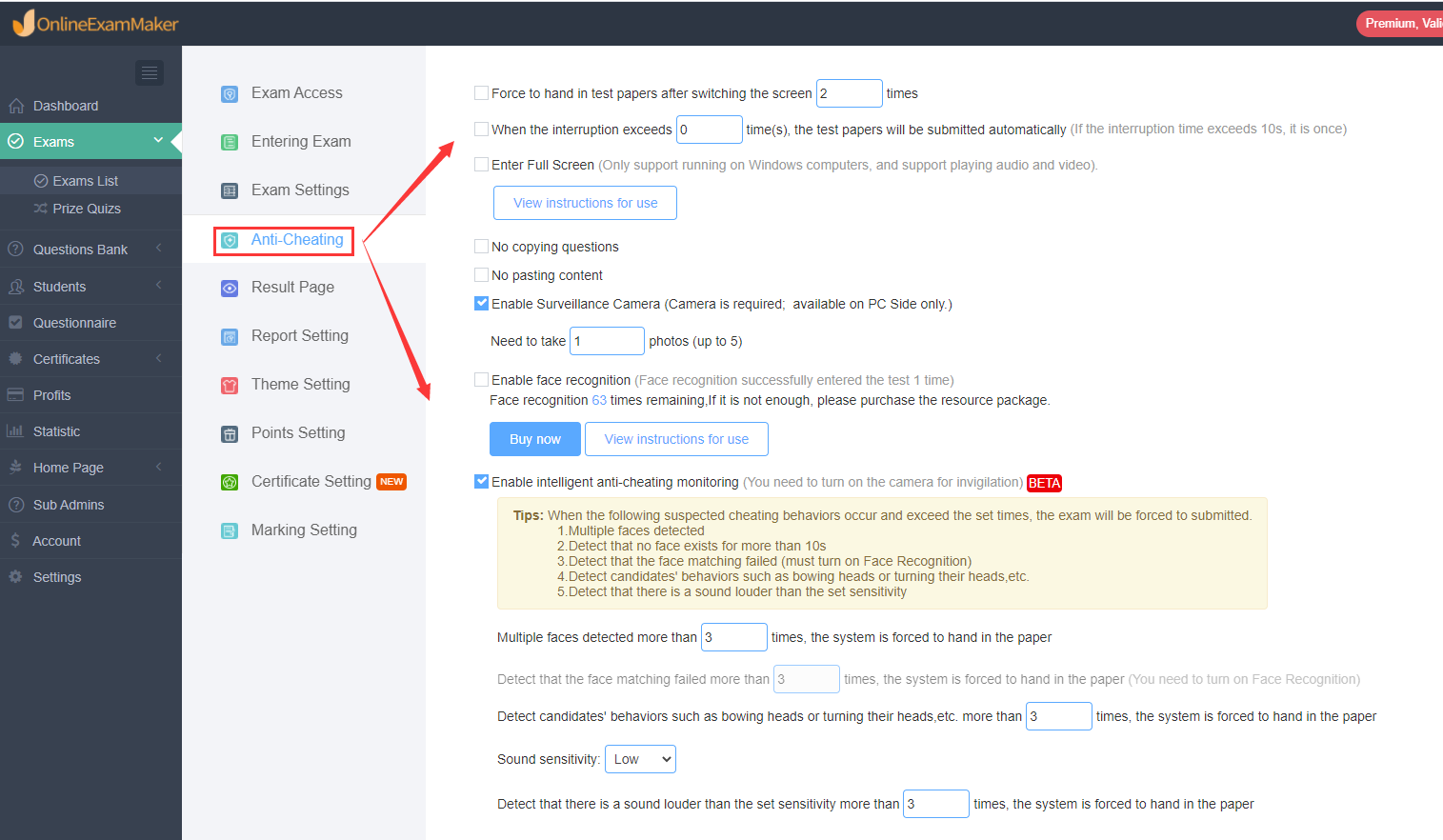Image resolution: width=1443 pixels, height=840 pixels.
Task: Click the interruption times input field
Action: coord(710,130)
